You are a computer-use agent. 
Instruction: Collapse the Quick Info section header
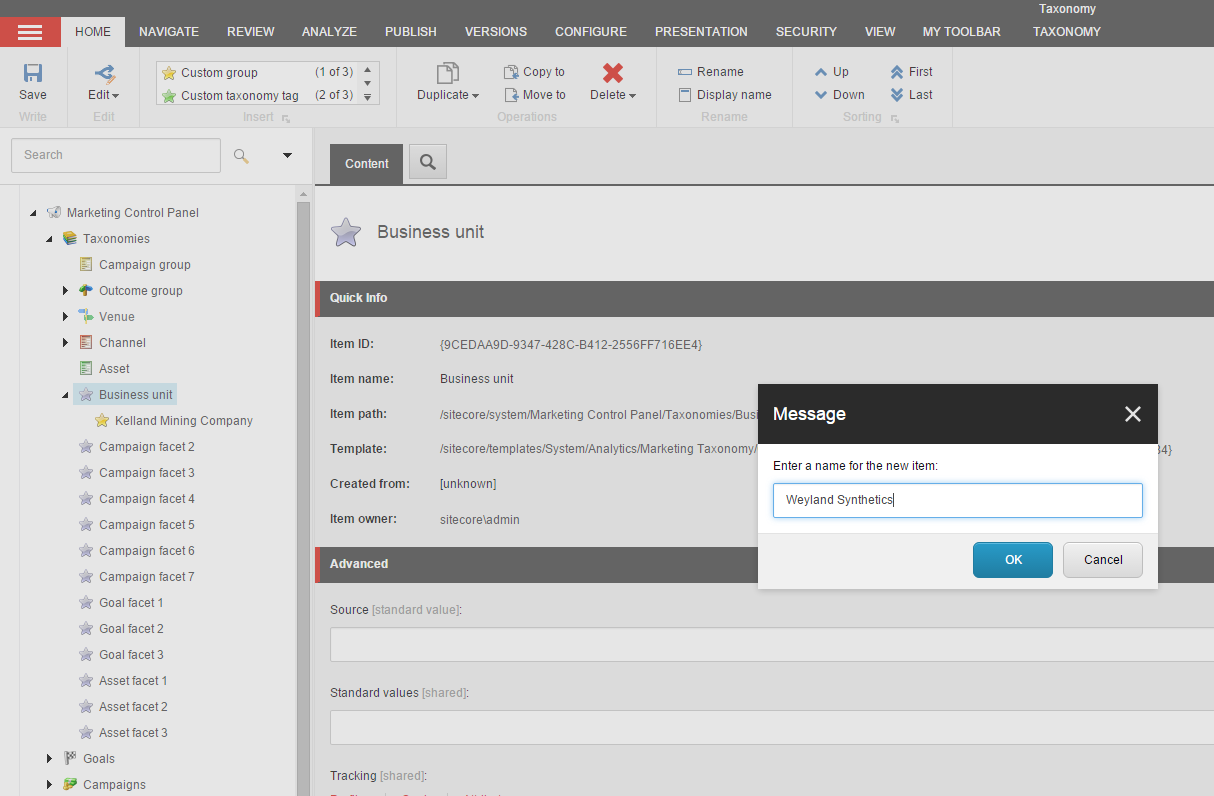click(765, 298)
